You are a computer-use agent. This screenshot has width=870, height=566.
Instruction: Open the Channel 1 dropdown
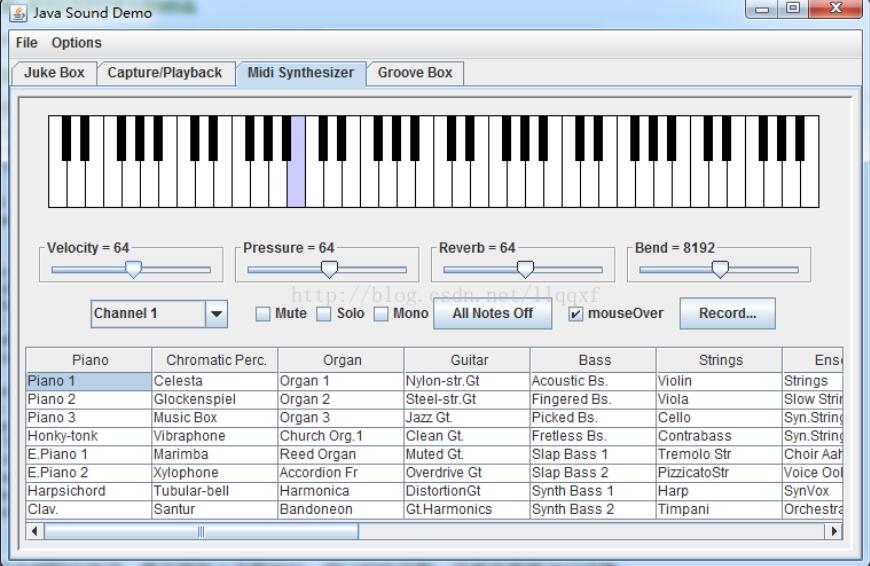[x=216, y=314]
